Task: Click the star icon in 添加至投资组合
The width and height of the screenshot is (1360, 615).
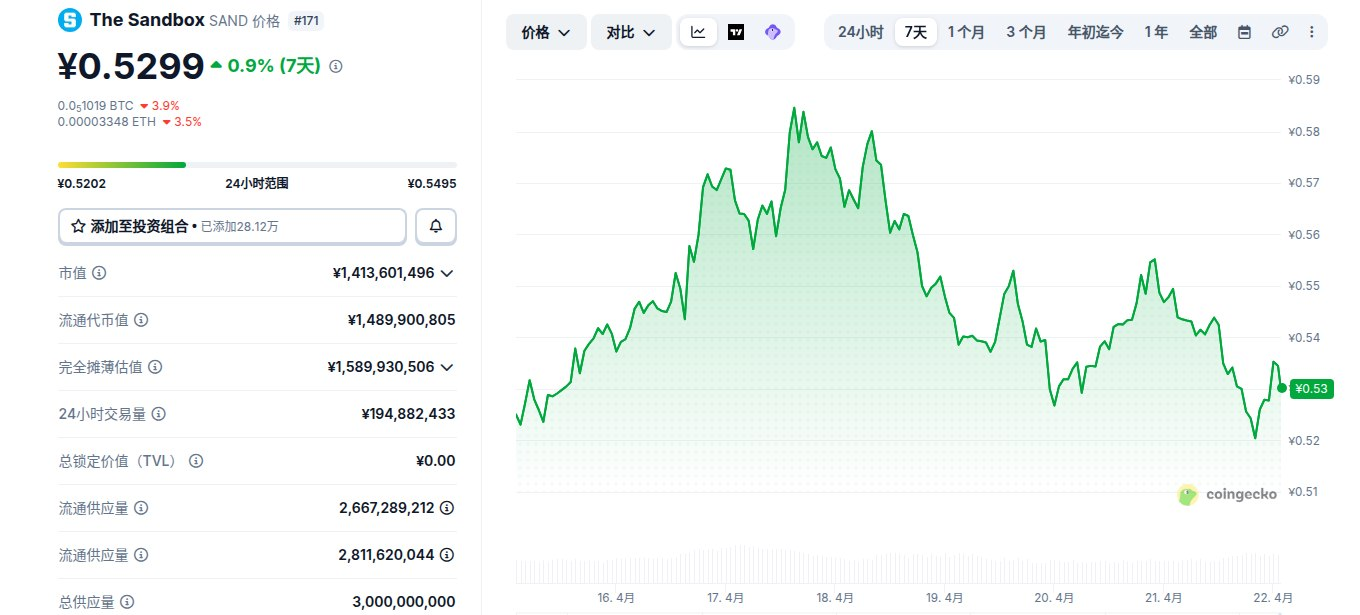Action: pyautogui.click(x=78, y=227)
